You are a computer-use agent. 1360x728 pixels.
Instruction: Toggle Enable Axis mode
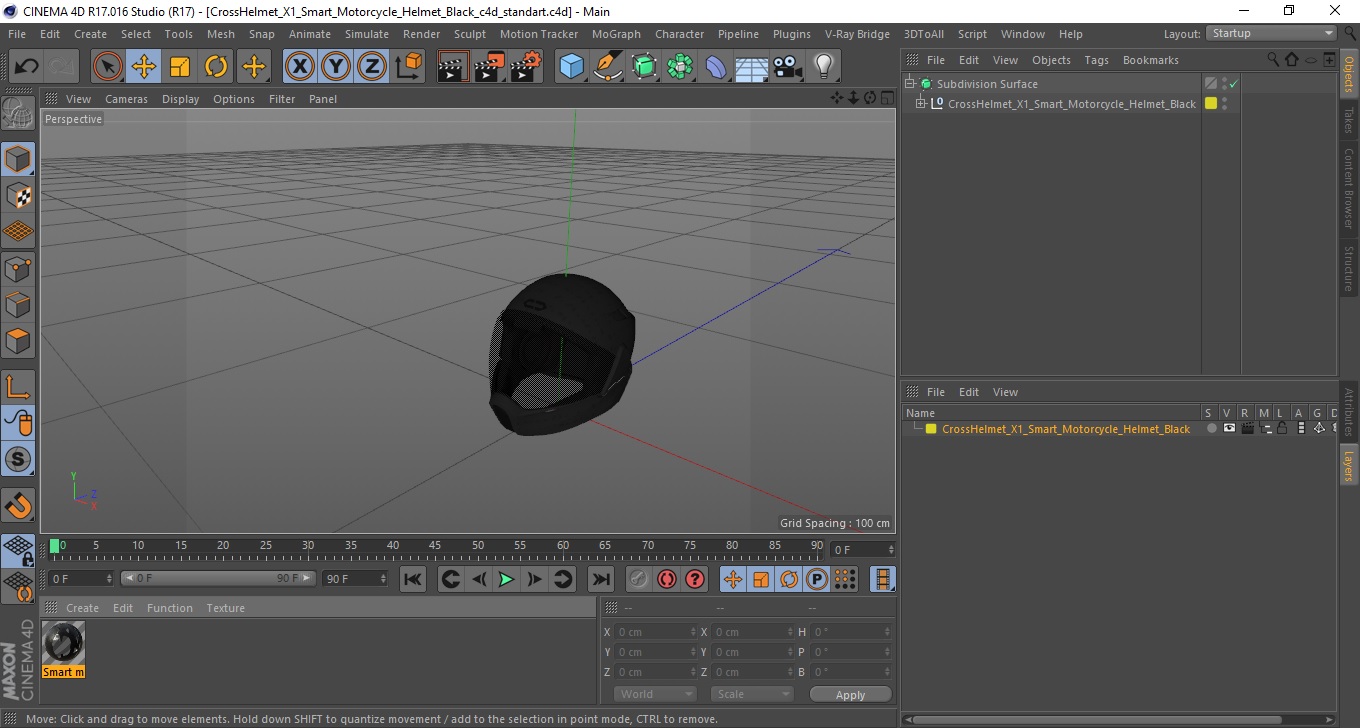[18, 386]
